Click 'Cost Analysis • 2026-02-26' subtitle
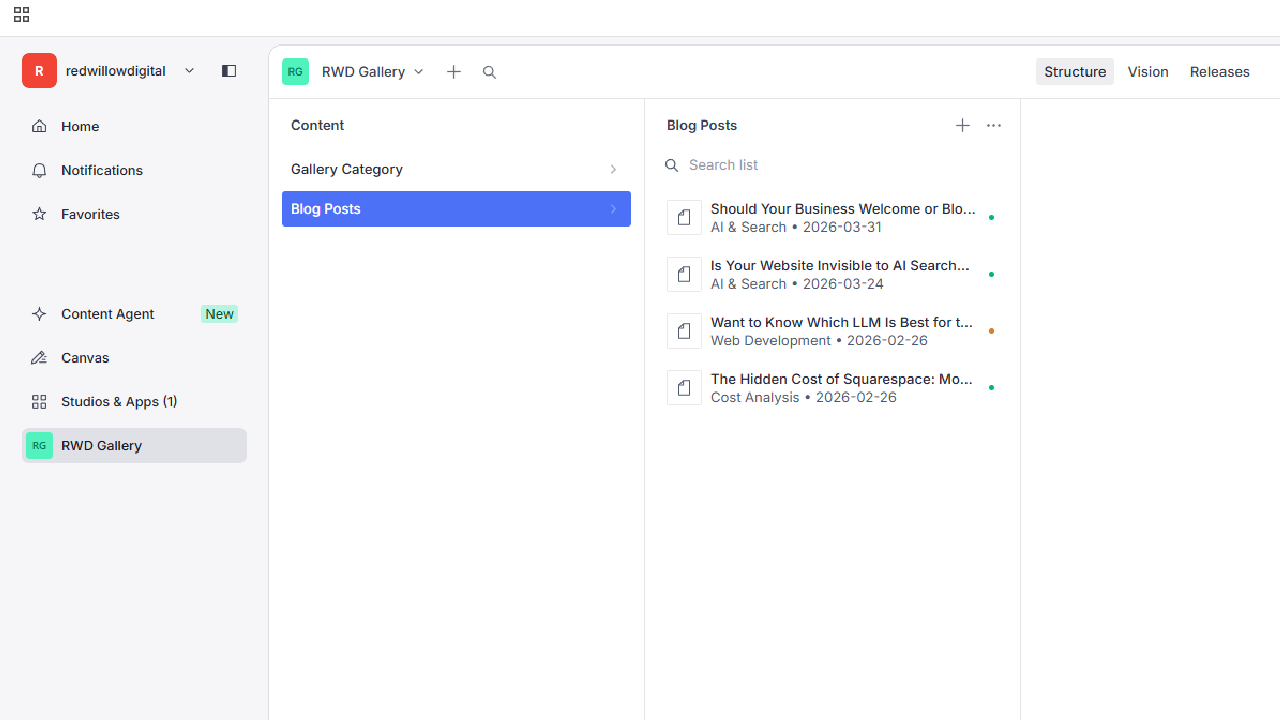The width and height of the screenshot is (1280, 720). pos(804,398)
